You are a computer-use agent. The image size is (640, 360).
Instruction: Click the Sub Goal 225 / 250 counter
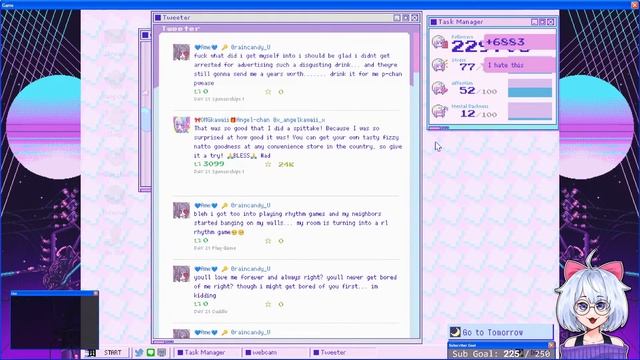(x=501, y=354)
